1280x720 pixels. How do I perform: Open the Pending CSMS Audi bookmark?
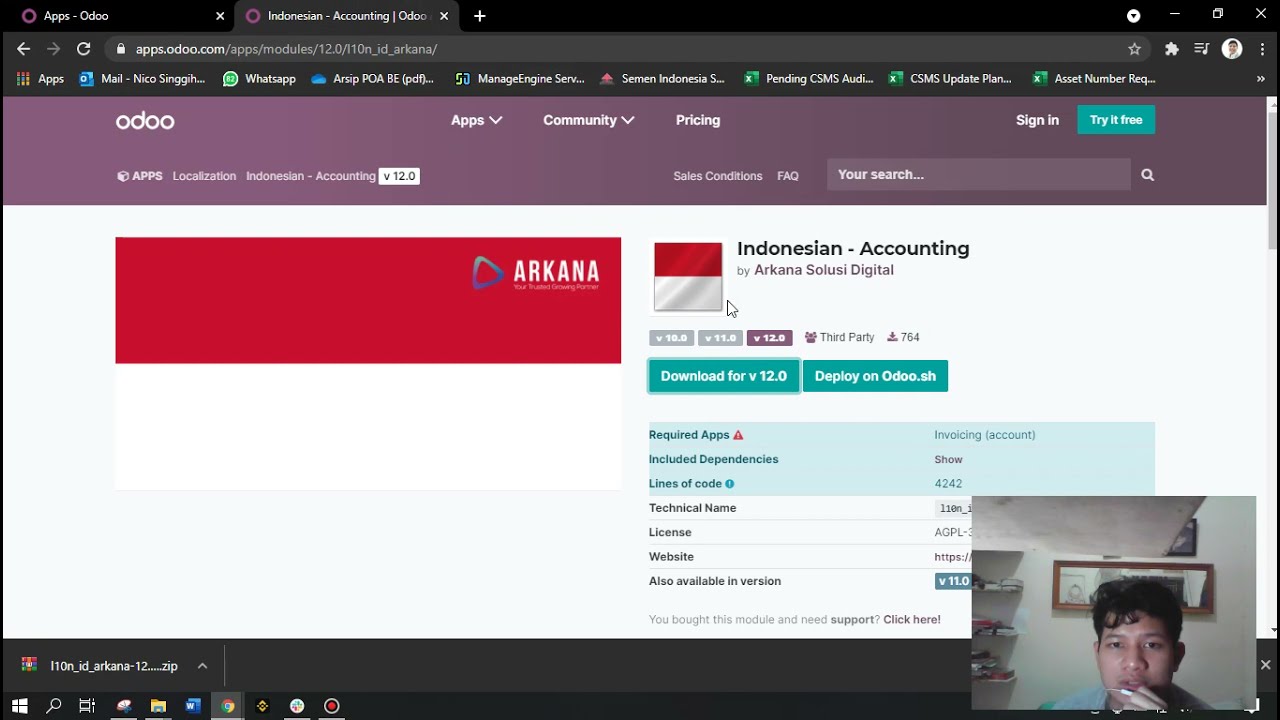click(808, 78)
